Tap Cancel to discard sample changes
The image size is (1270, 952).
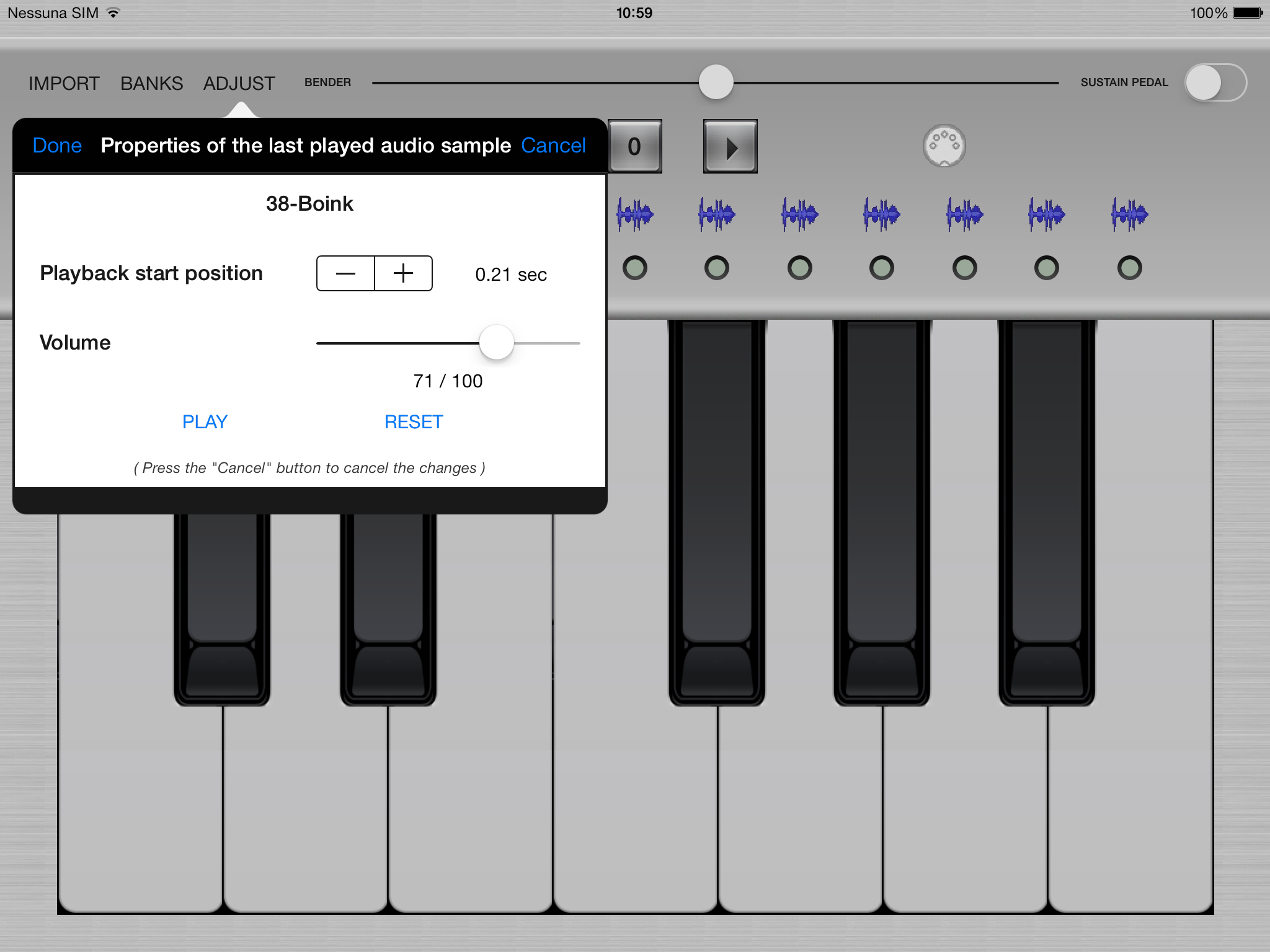pos(554,145)
